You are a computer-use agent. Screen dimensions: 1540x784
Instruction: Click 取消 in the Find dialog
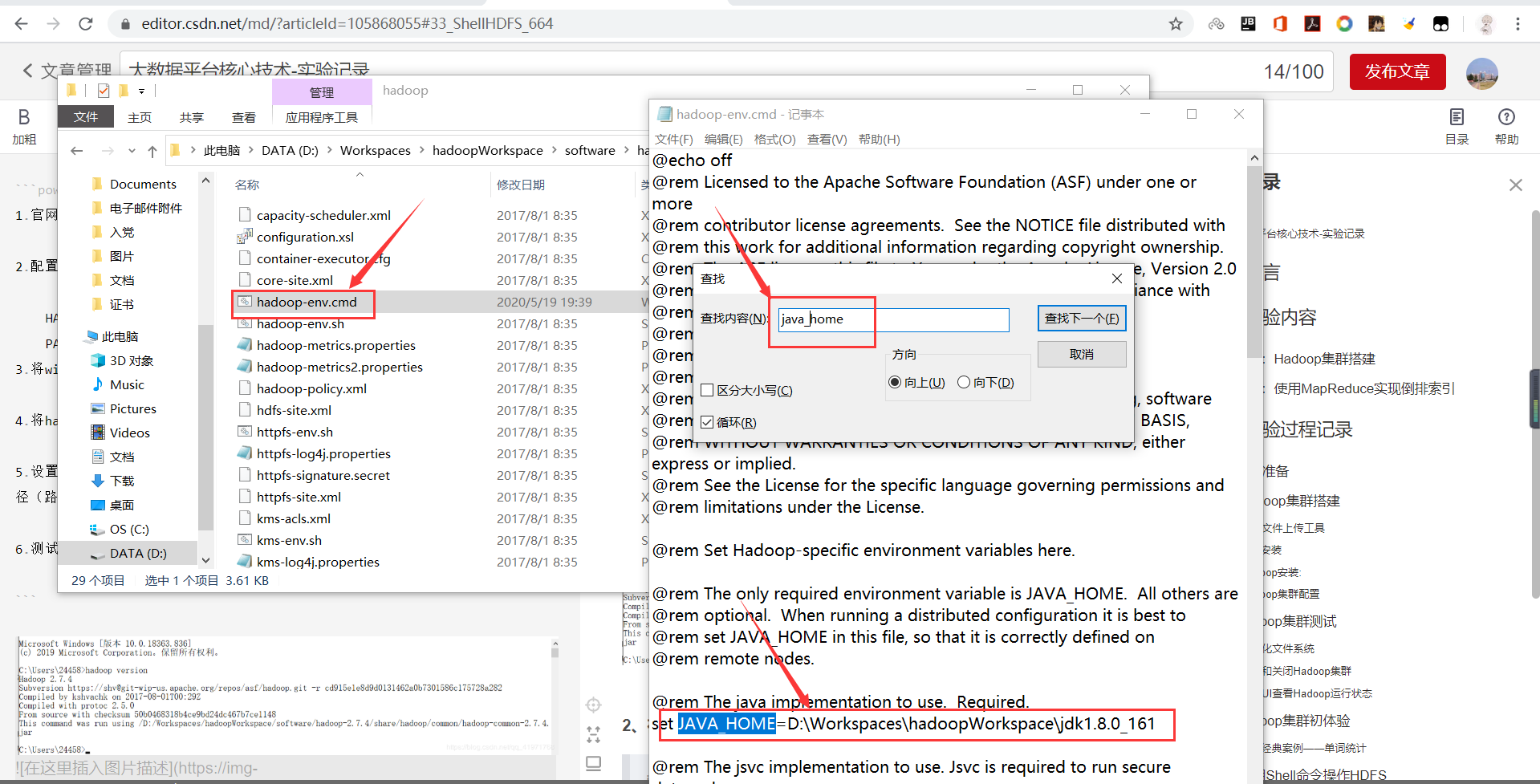pyautogui.click(x=1082, y=354)
